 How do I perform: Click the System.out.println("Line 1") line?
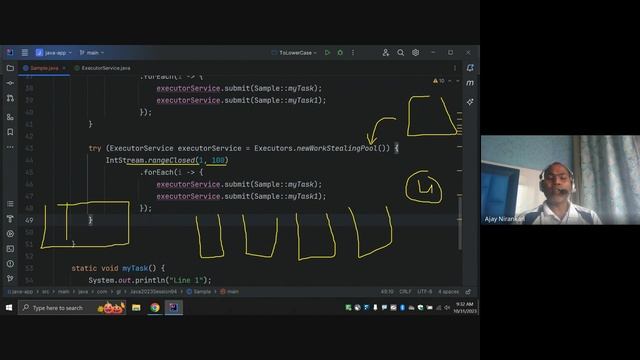tap(150, 280)
